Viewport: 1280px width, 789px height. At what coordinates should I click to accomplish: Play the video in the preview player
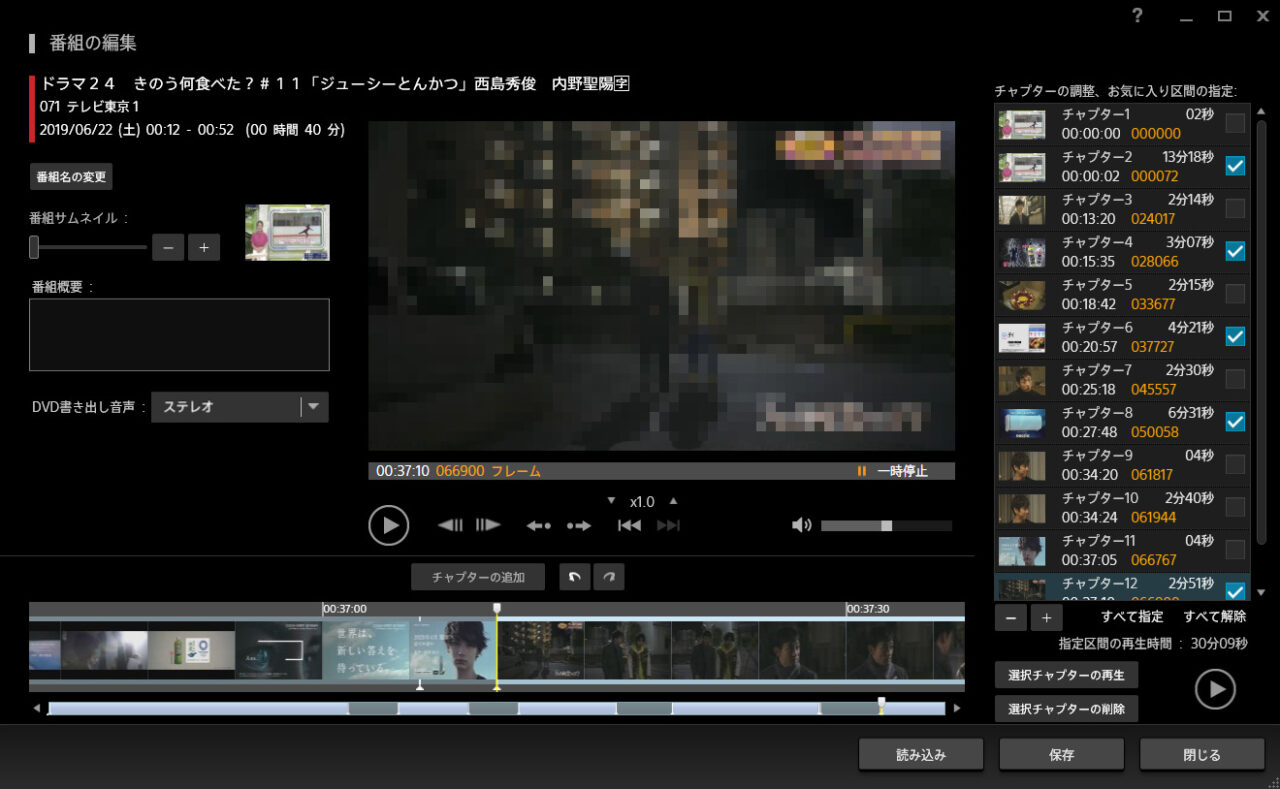pos(388,525)
